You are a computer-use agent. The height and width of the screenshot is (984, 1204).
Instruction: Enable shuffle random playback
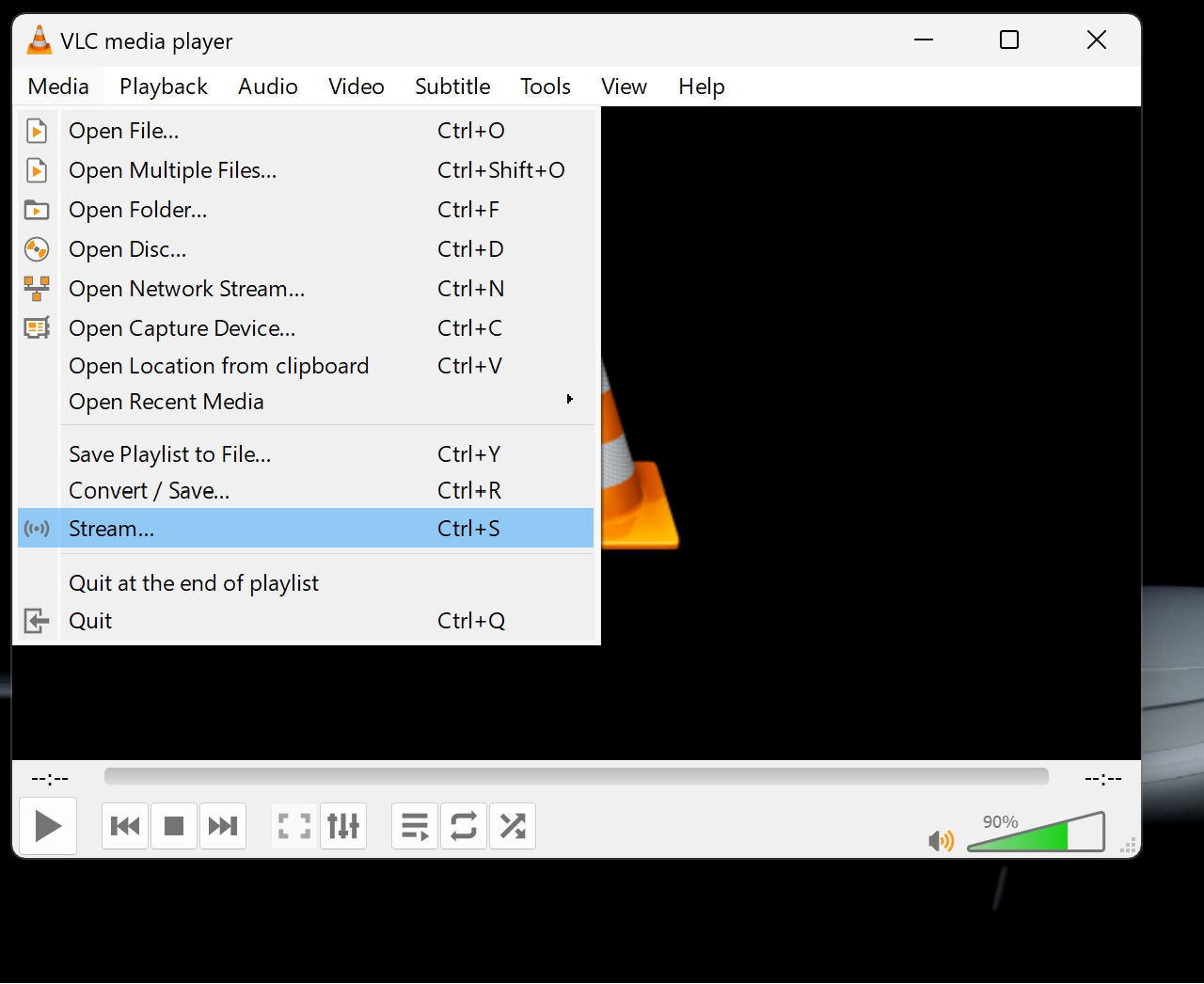click(513, 826)
